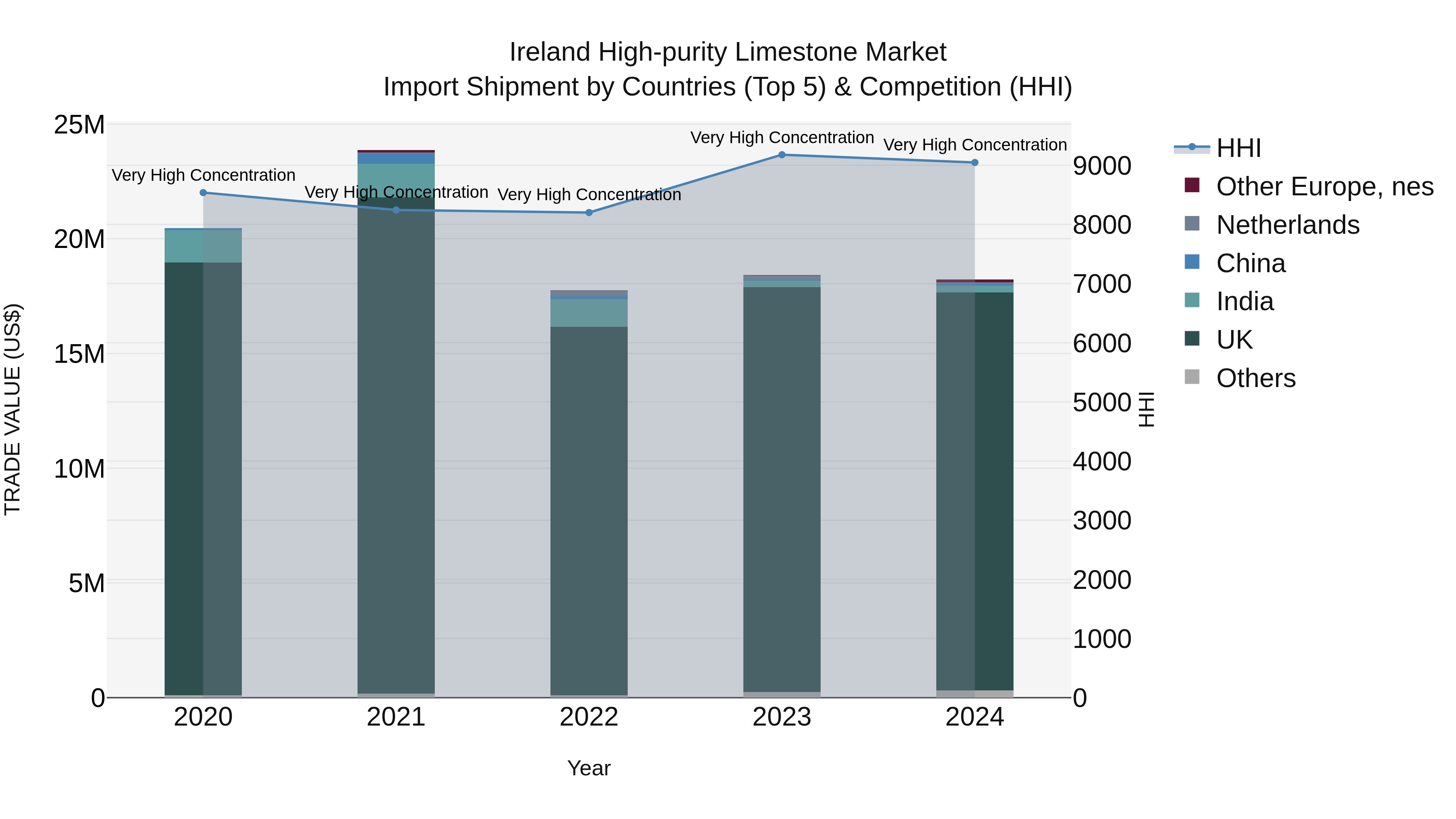Click the HHI marker for 2020
This screenshot has height=819, width=1456.
[x=203, y=193]
